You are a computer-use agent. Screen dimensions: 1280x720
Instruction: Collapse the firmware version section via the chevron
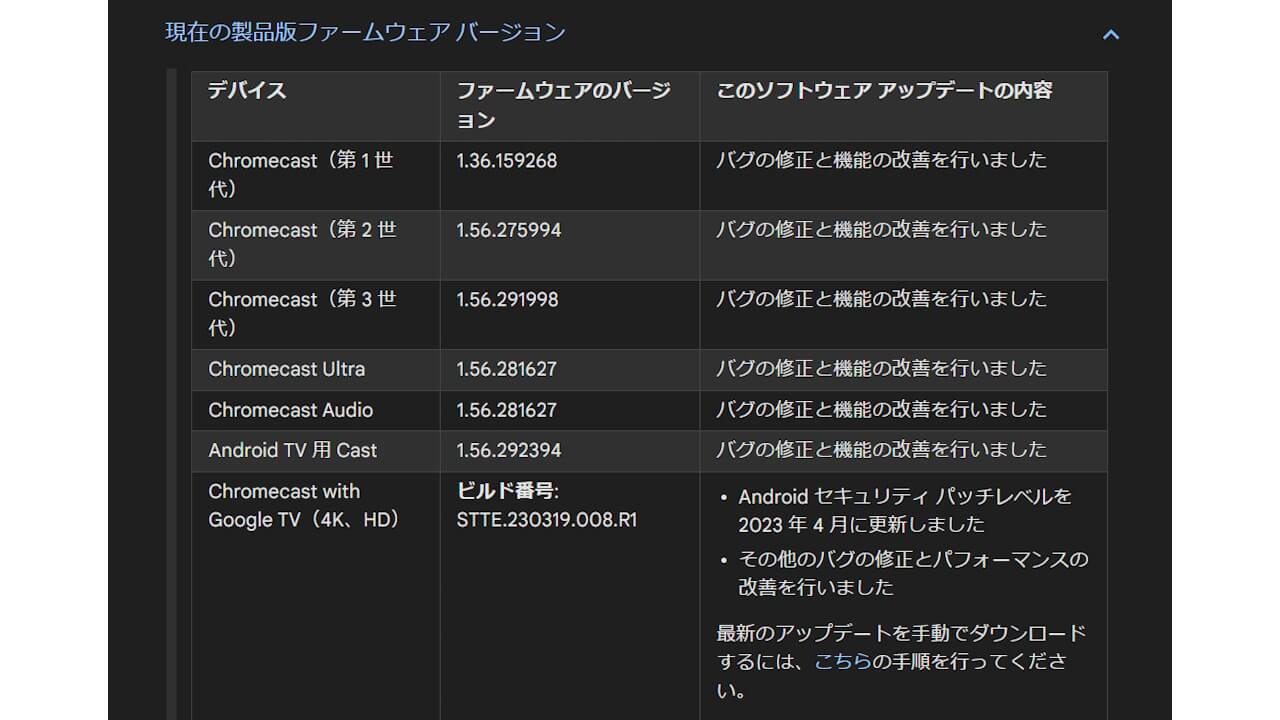click(x=1110, y=33)
